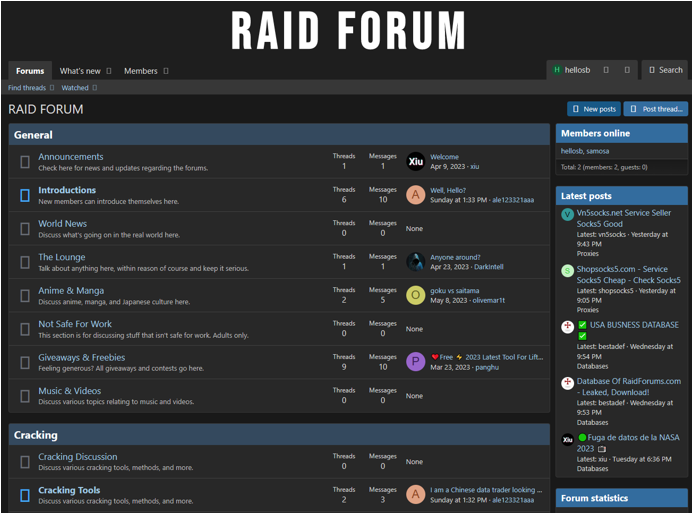Click the yellow O avatar in Anime & Manga row
693x514 pixels.
click(x=416, y=295)
